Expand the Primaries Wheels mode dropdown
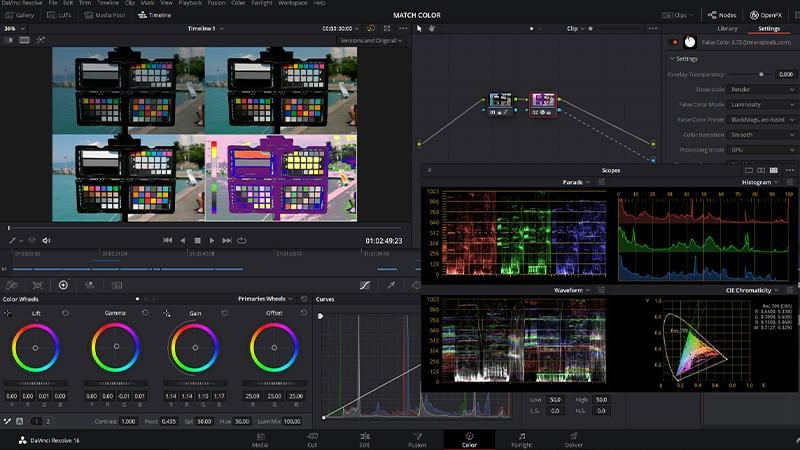 265,298
